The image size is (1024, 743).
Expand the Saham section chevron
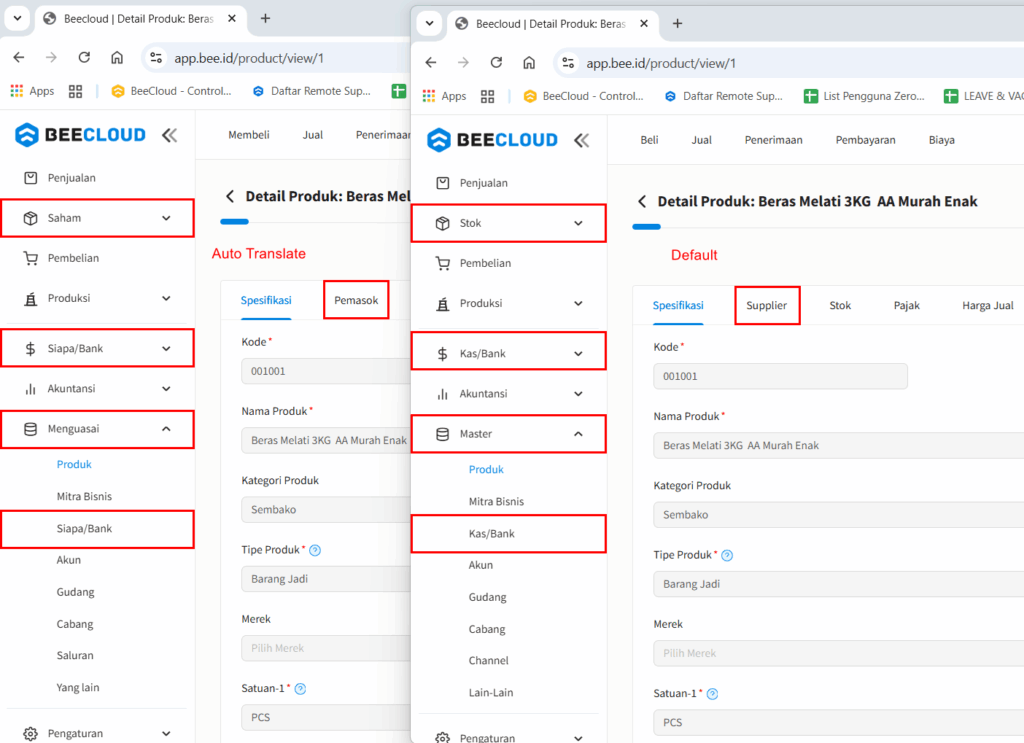coord(166,218)
